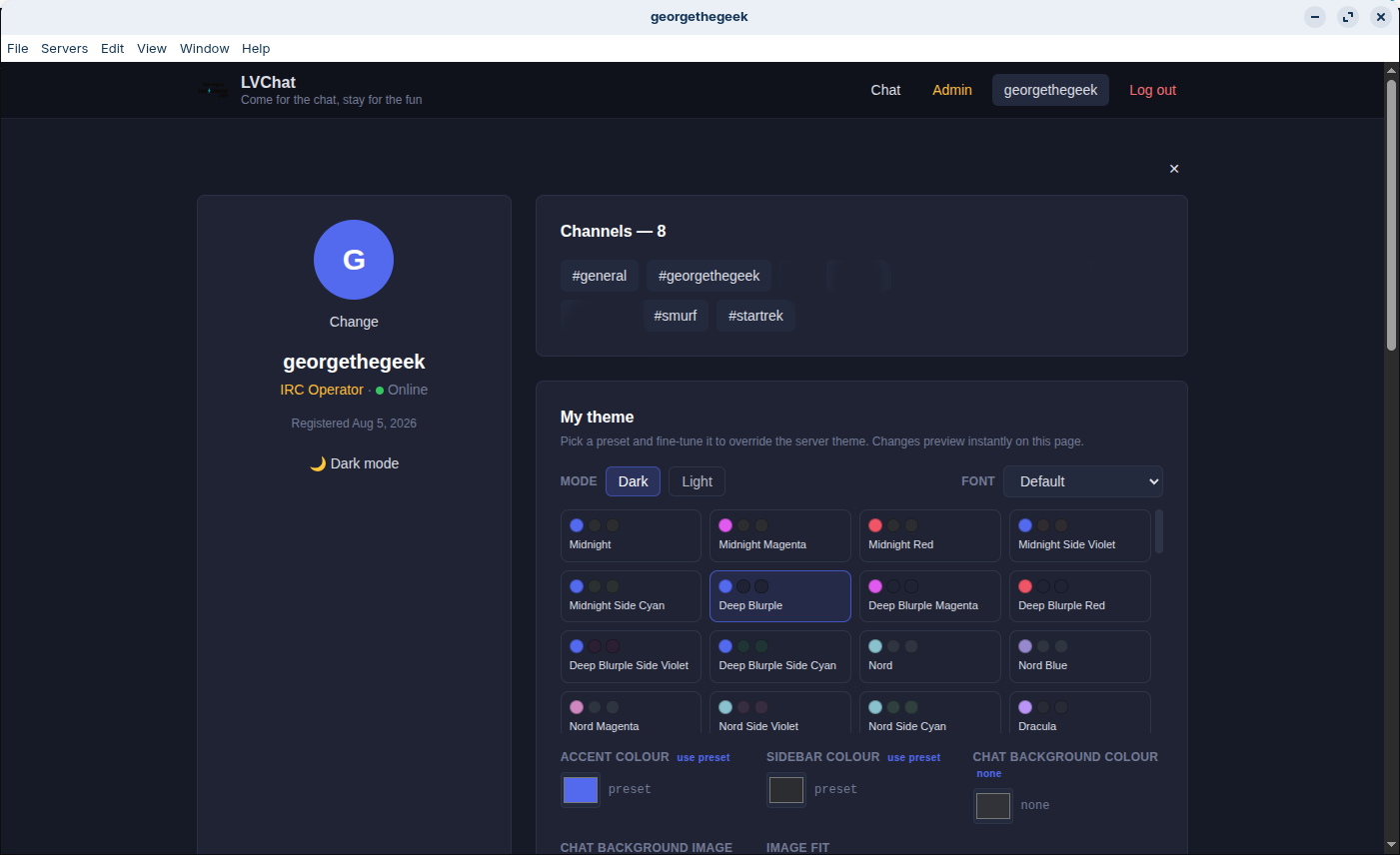The image size is (1400, 855).
Task: Click the page vertical scrollbar thumb
Action: pyautogui.click(x=1391, y=215)
